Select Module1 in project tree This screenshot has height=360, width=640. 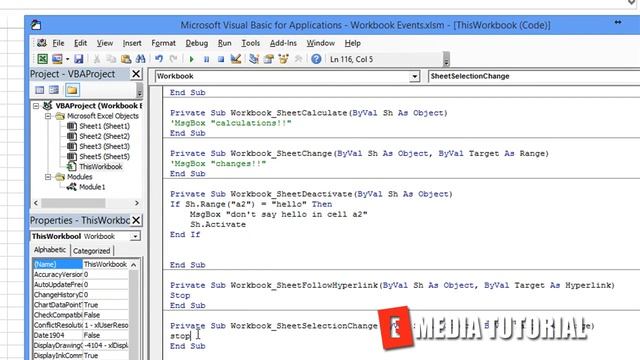92,187
